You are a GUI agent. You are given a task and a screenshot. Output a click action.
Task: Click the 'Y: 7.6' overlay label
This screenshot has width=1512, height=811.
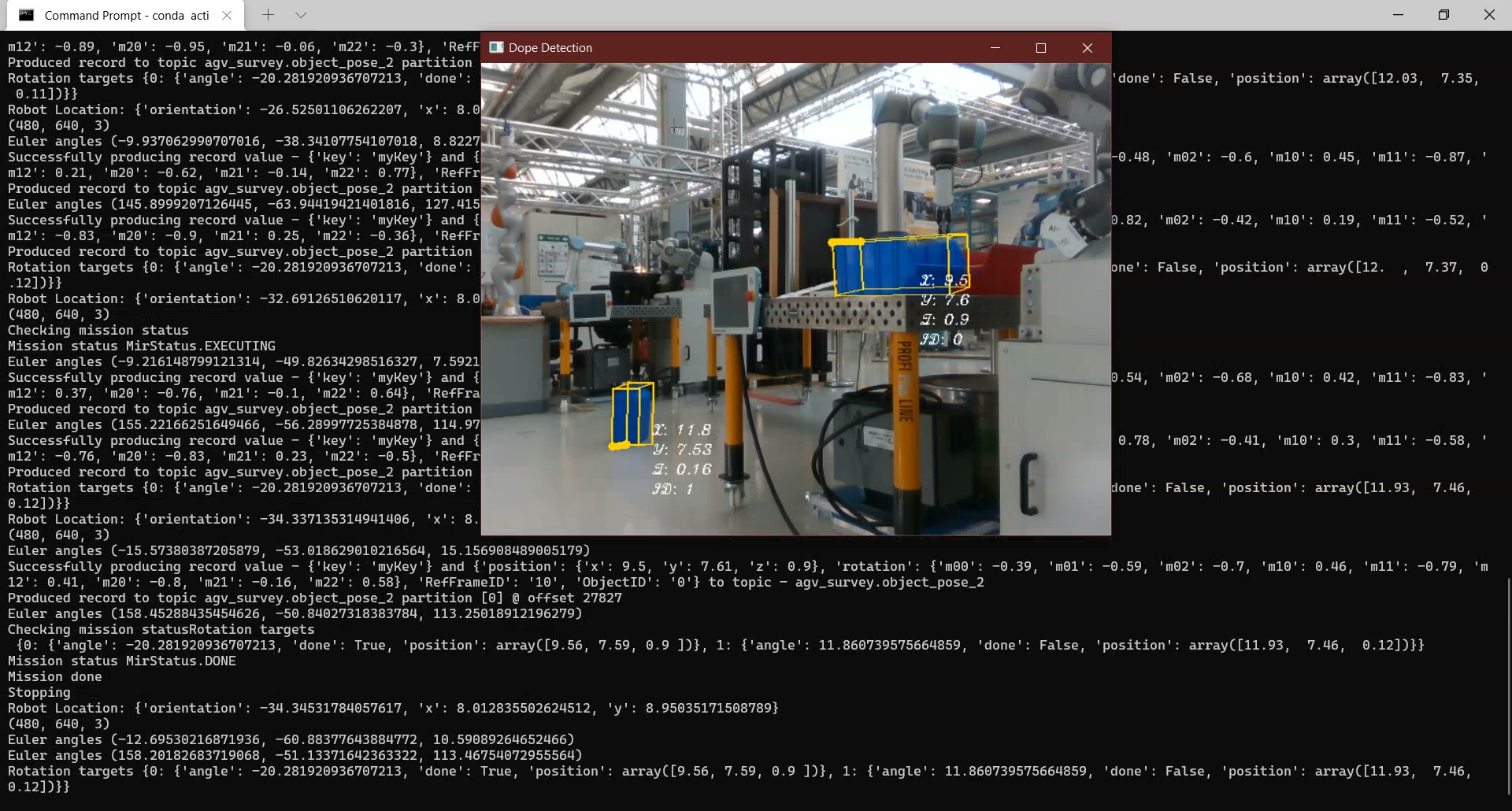[945, 300]
